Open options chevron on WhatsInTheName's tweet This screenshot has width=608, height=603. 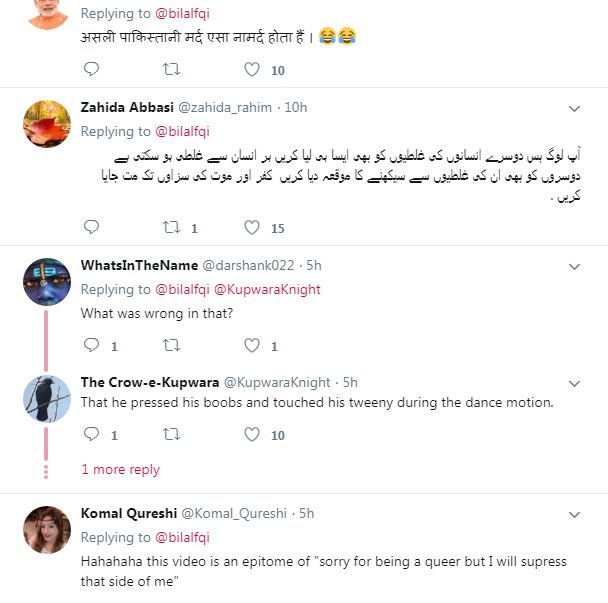click(x=574, y=266)
